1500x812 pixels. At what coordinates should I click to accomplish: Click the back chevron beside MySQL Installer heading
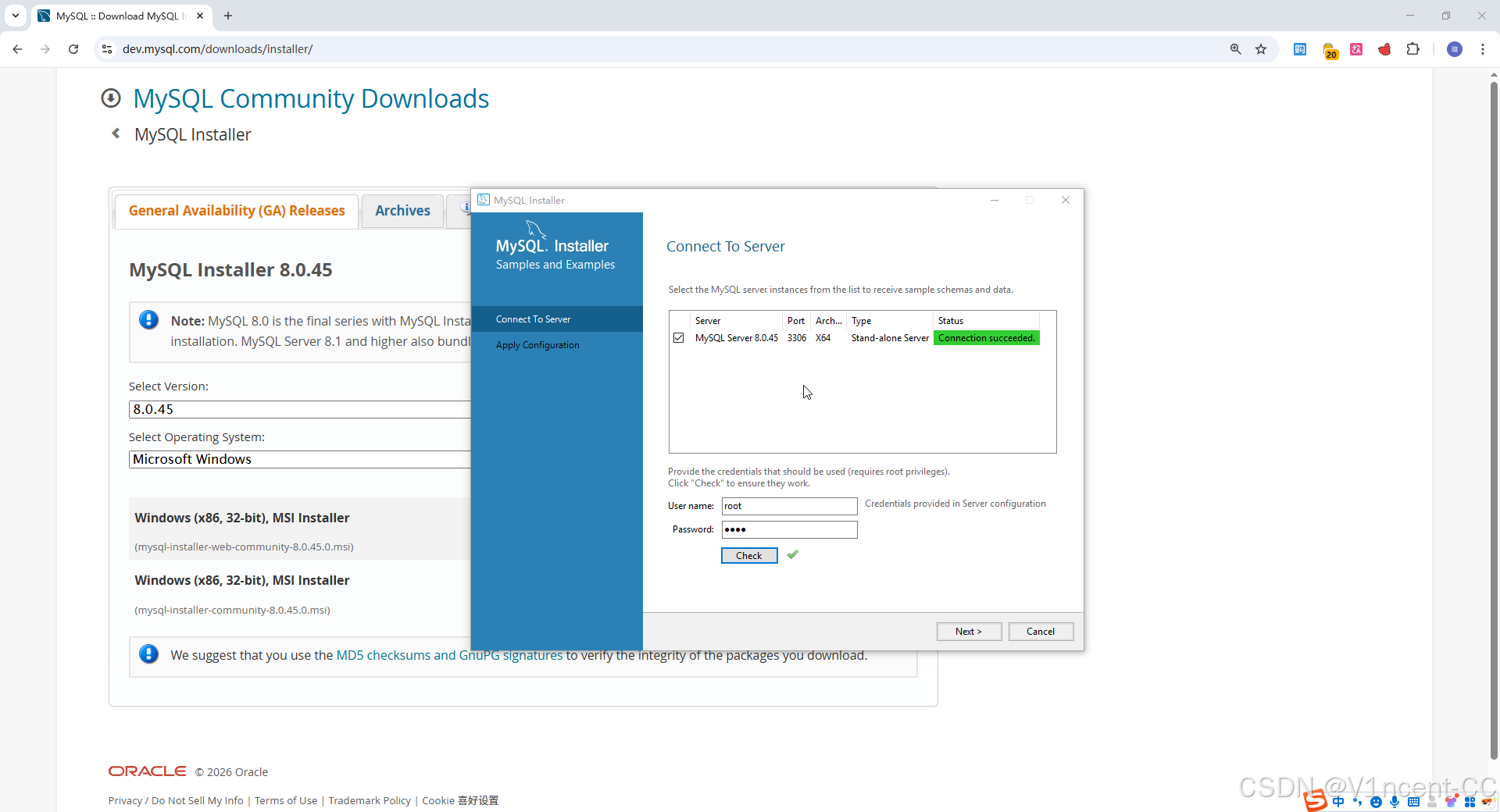tap(116, 134)
